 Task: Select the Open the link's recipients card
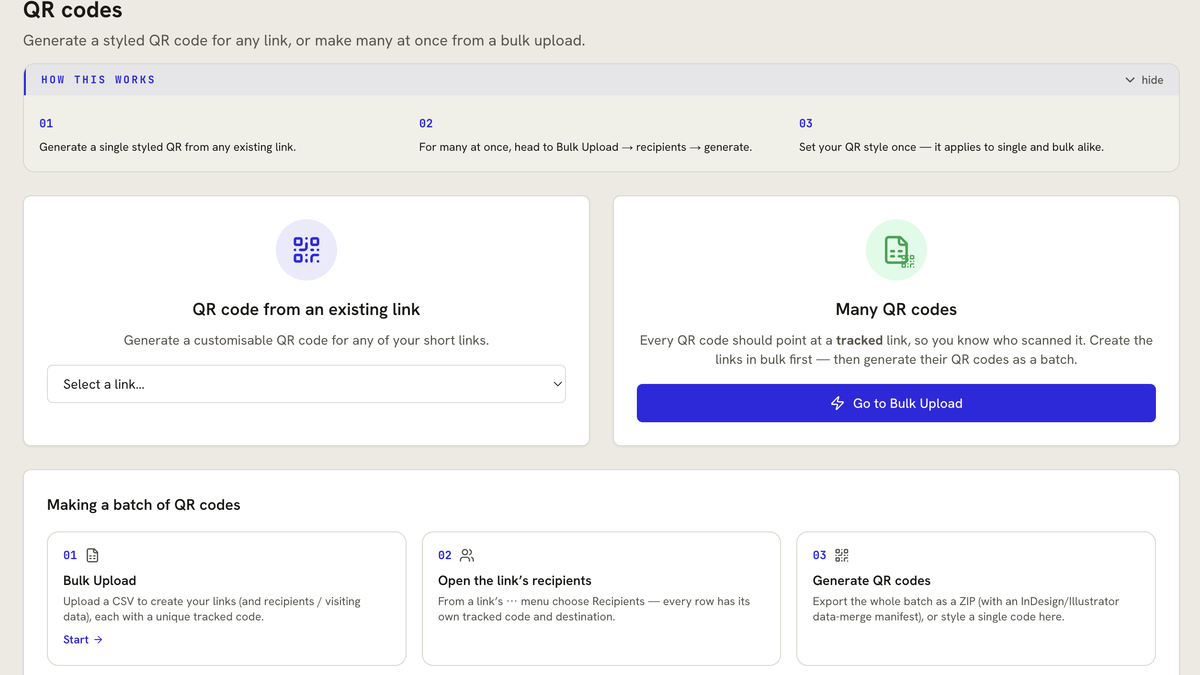click(x=601, y=598)
